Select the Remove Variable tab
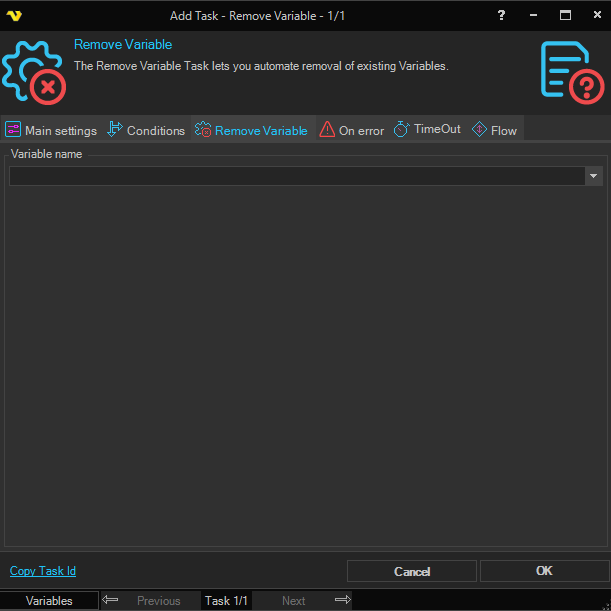 tap(252, 130)
